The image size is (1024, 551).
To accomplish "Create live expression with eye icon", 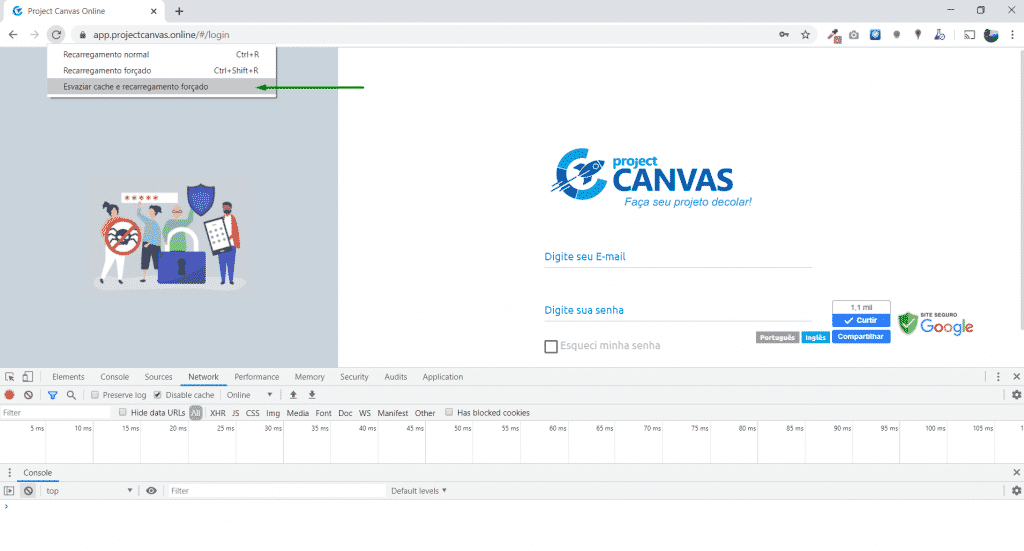I will pyautogui.click(x=152, y=491).
